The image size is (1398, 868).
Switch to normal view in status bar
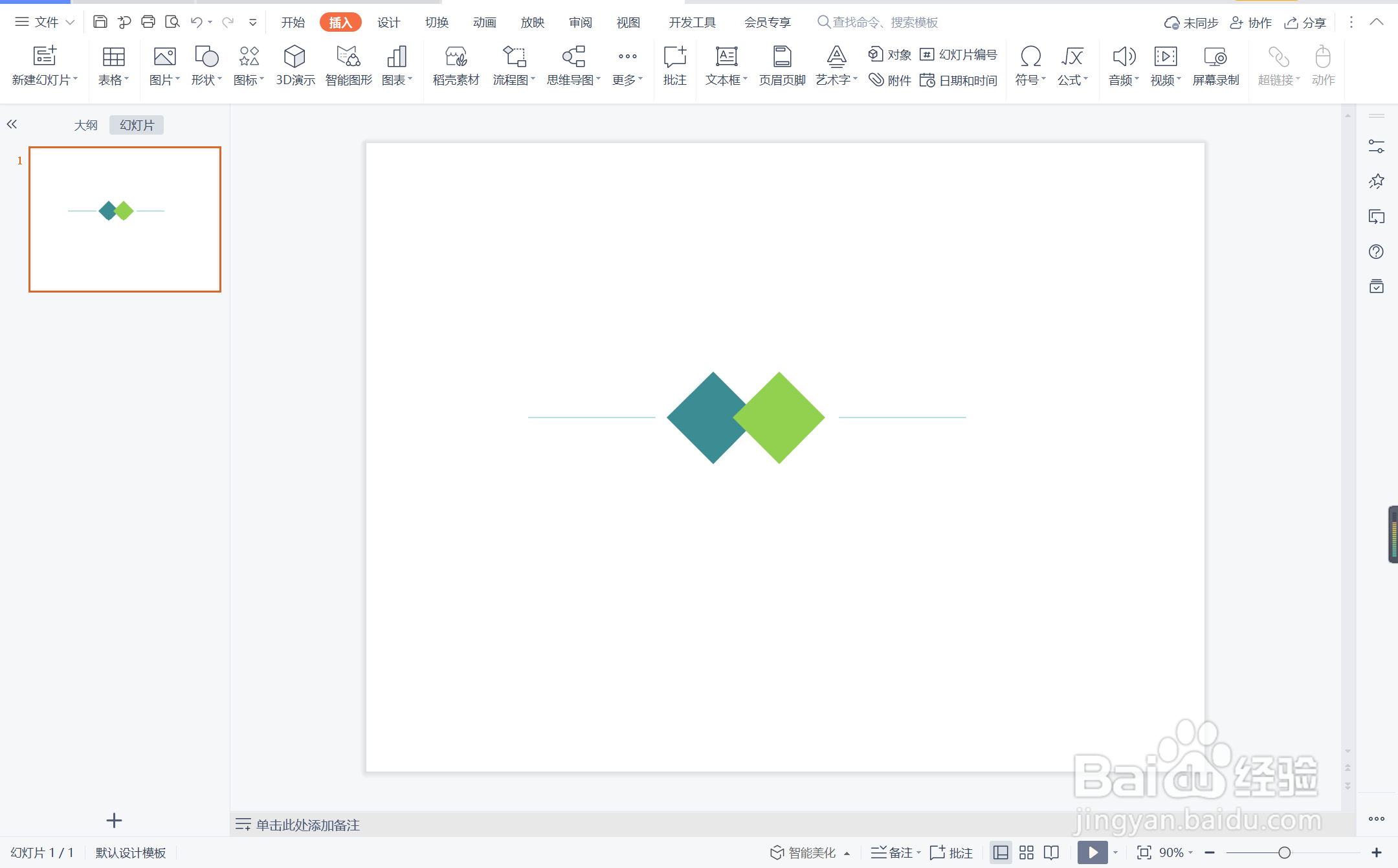pos(1001,852)
